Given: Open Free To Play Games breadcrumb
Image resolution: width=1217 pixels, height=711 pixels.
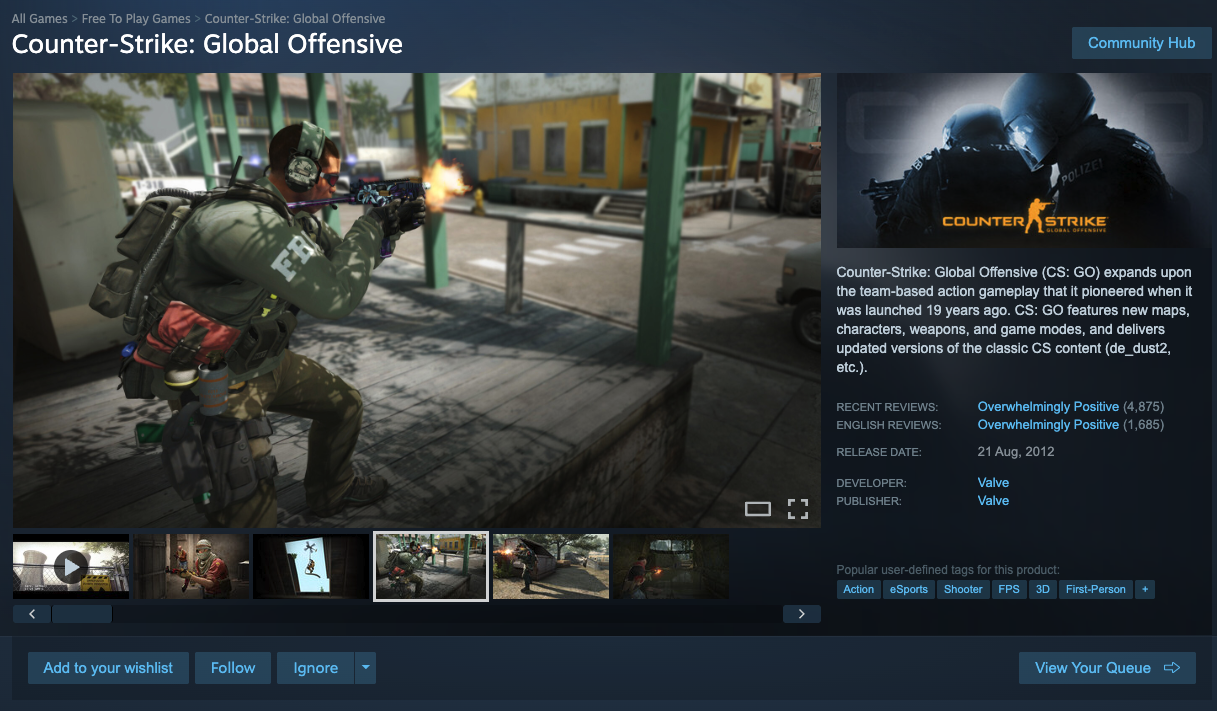Looking at the screenshot, I should tap(136, 19).
